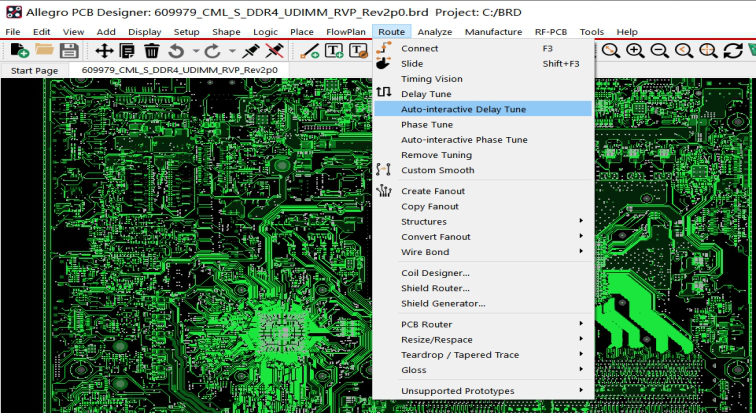Expand the PCB Router submenu
Image resolution: width=756 pixels, height=413 pixels.
click(483, 324)
